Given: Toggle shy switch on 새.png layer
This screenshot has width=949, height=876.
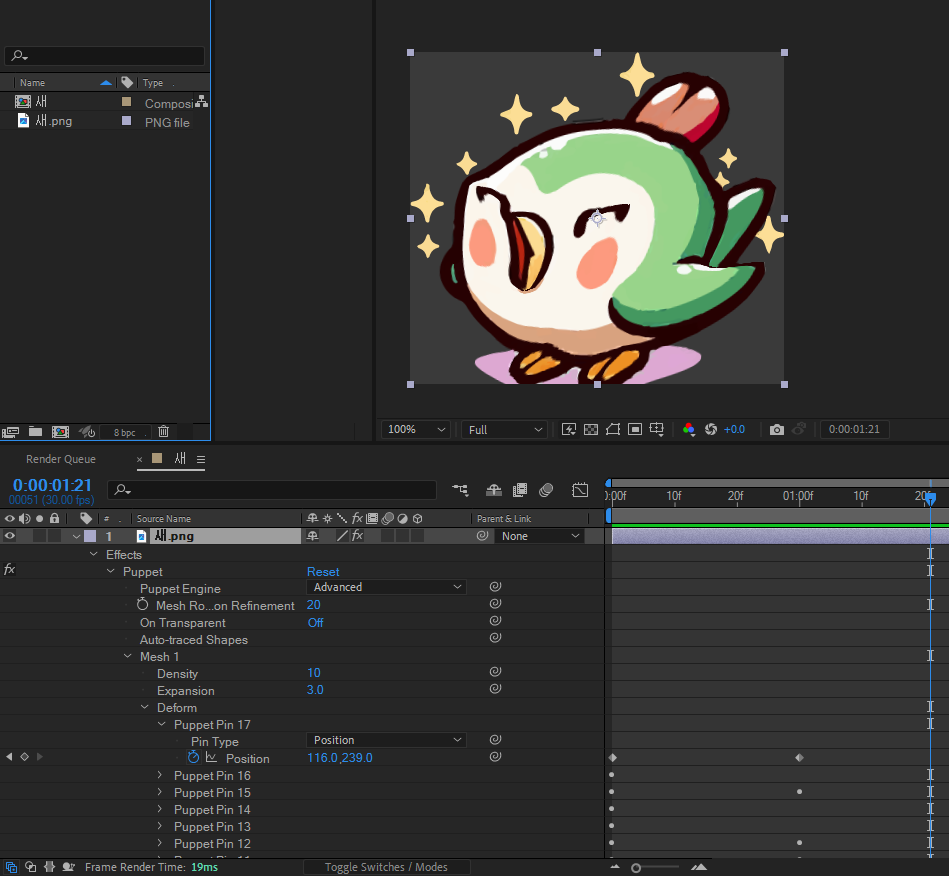Looking at the screenshot, I should click(x=312, y=536).
